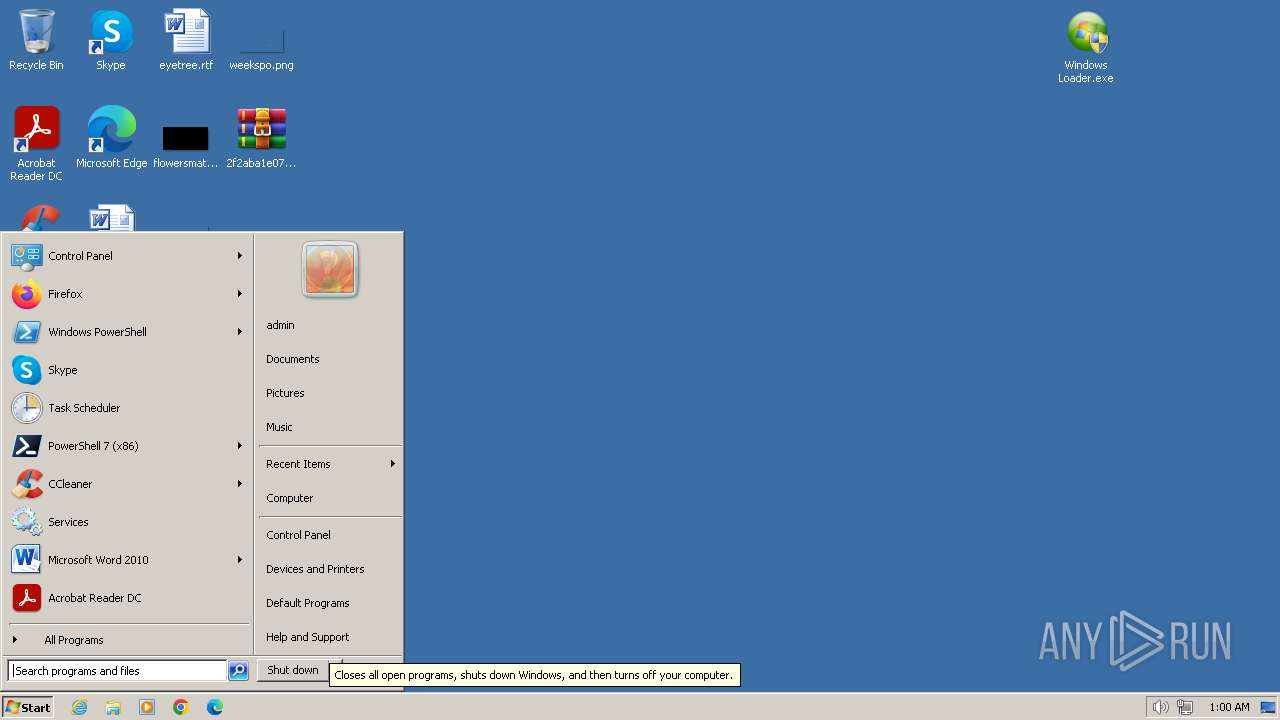Launch Internet Explorer from taskbar
1280x720 pixels.
(x=79, y=707)
